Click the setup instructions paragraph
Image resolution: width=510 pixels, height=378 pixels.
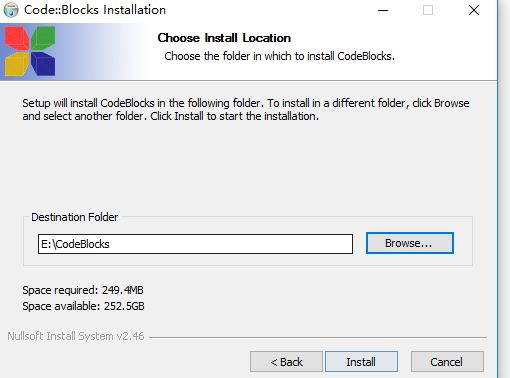246,110
